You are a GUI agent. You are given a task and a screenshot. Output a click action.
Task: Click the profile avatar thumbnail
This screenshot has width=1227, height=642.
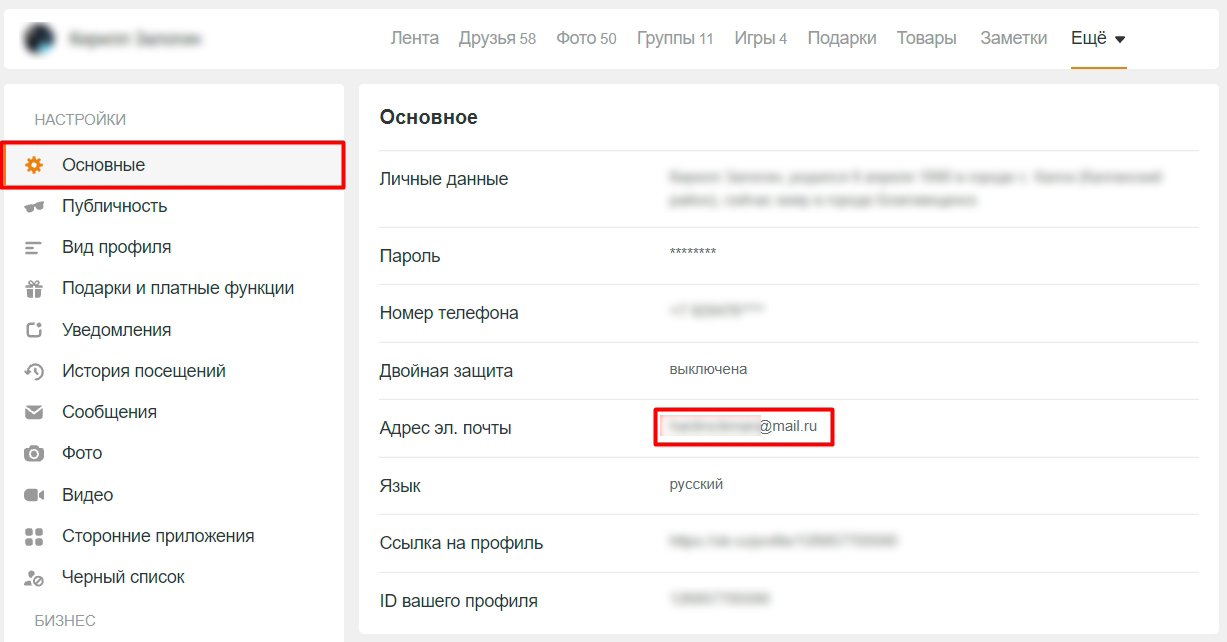click(40, 39)
